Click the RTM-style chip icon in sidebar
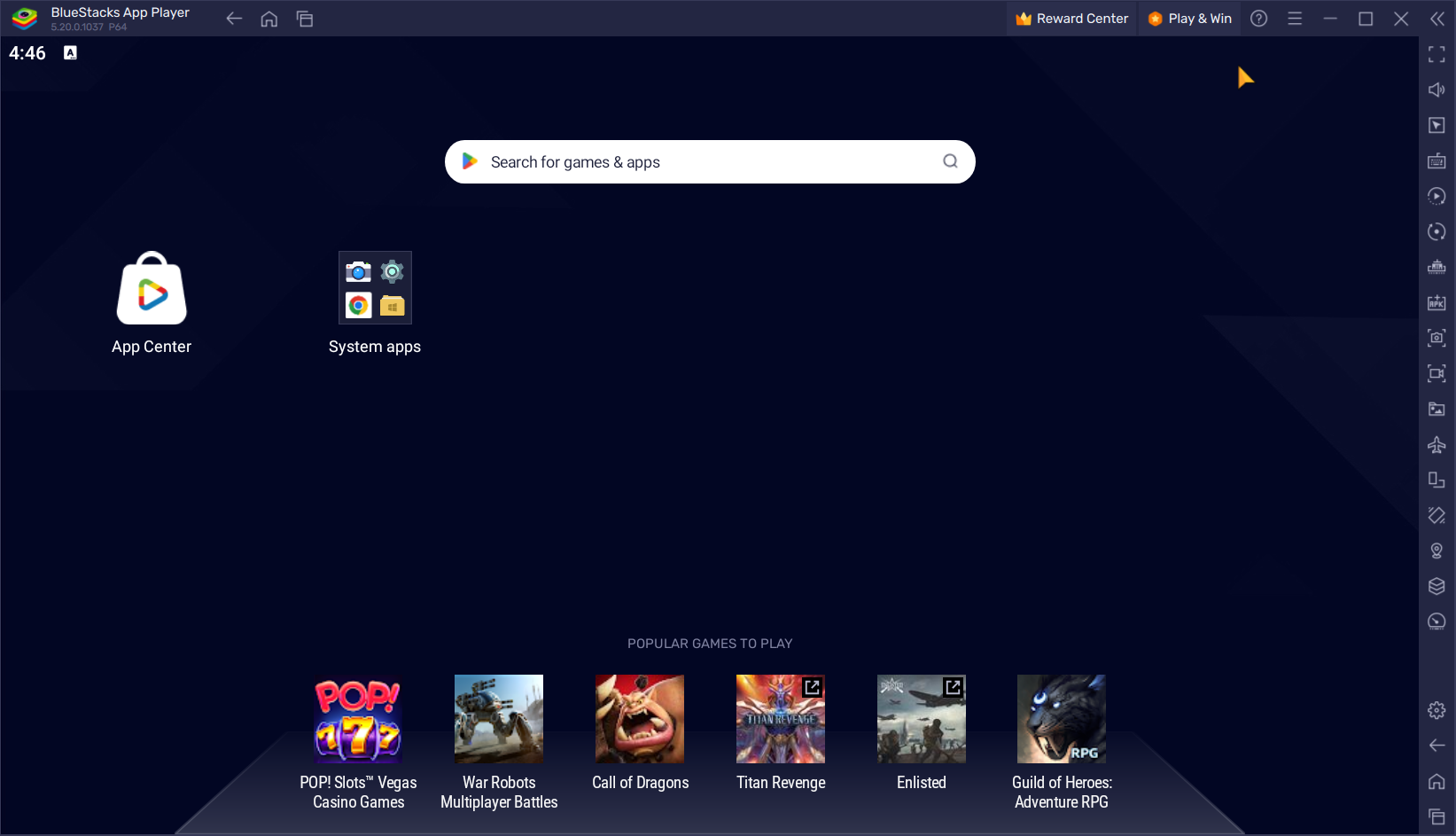 [x=1437, y=267]
